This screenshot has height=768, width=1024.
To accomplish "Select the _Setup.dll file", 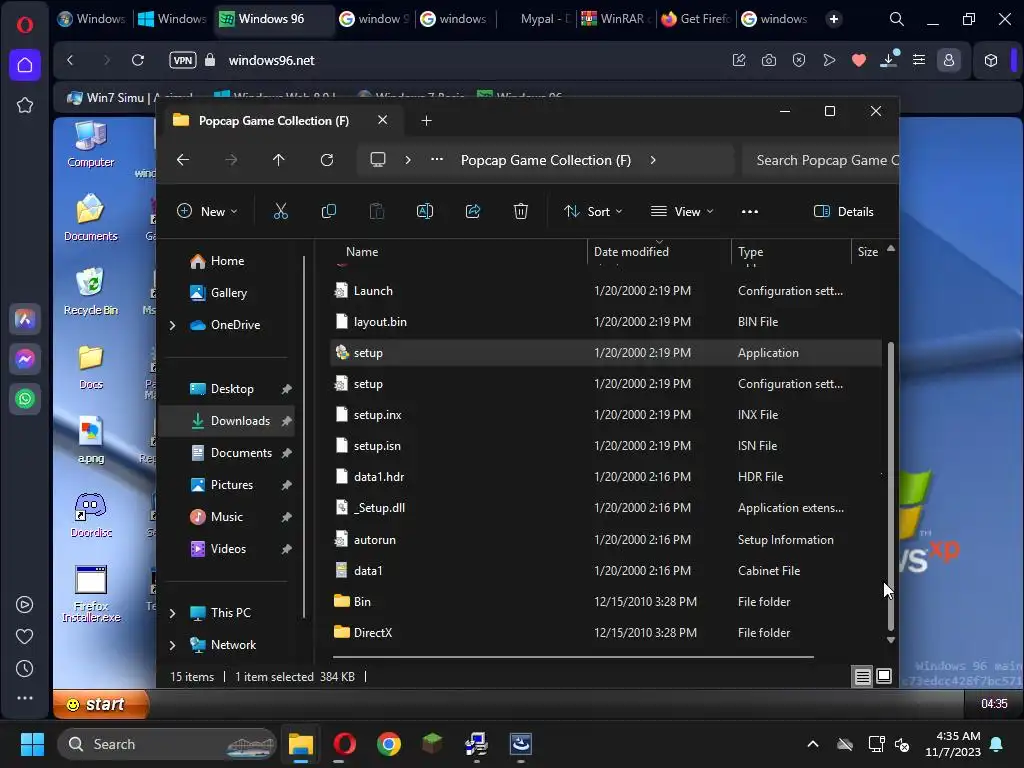I will [606, 508].
